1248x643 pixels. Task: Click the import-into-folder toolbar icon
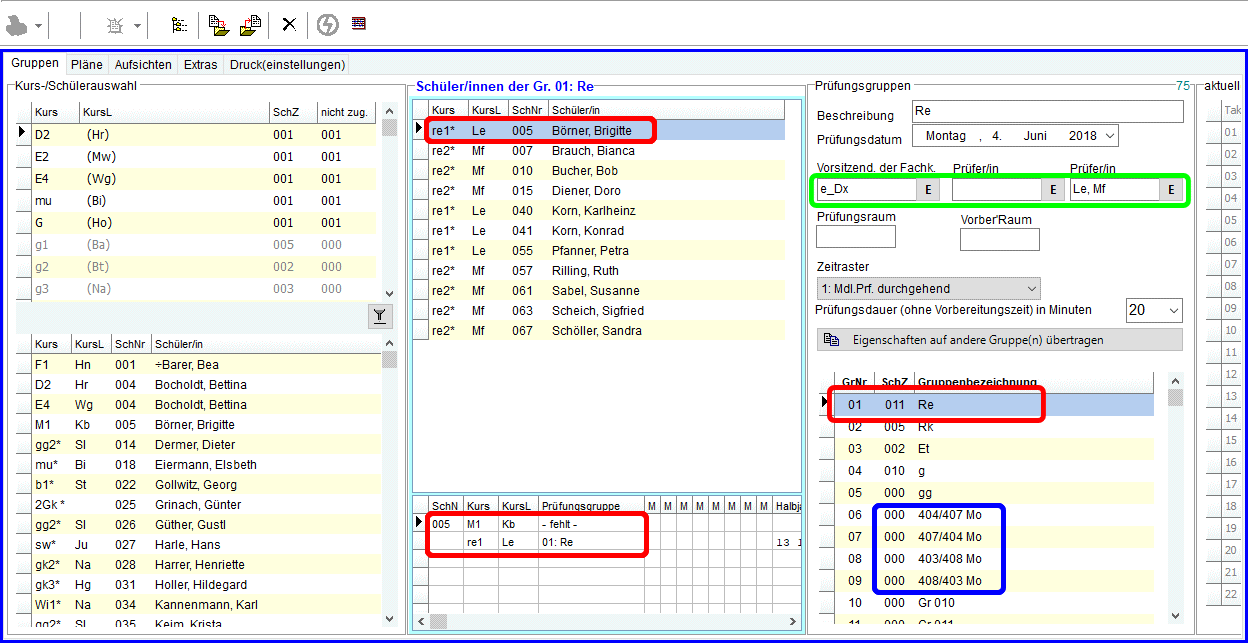[219, 25]
